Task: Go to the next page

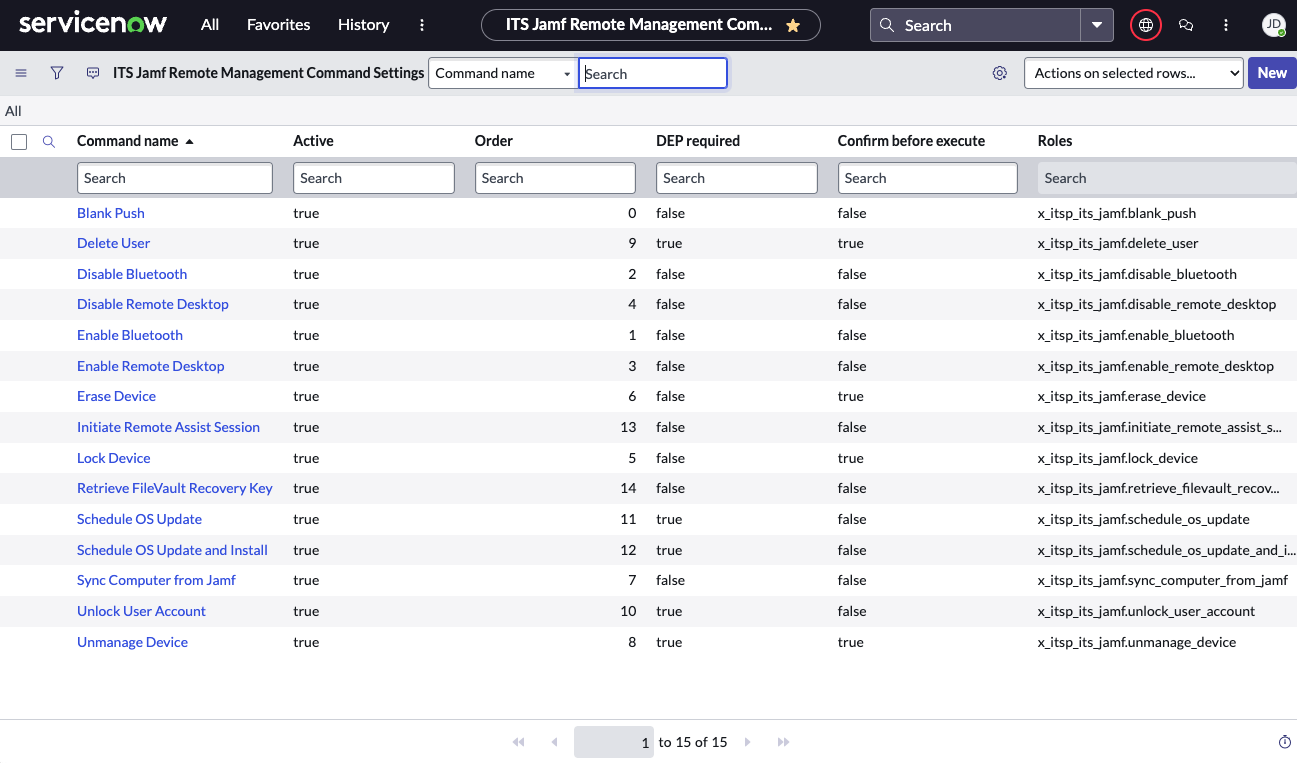Action: point(747,742)
